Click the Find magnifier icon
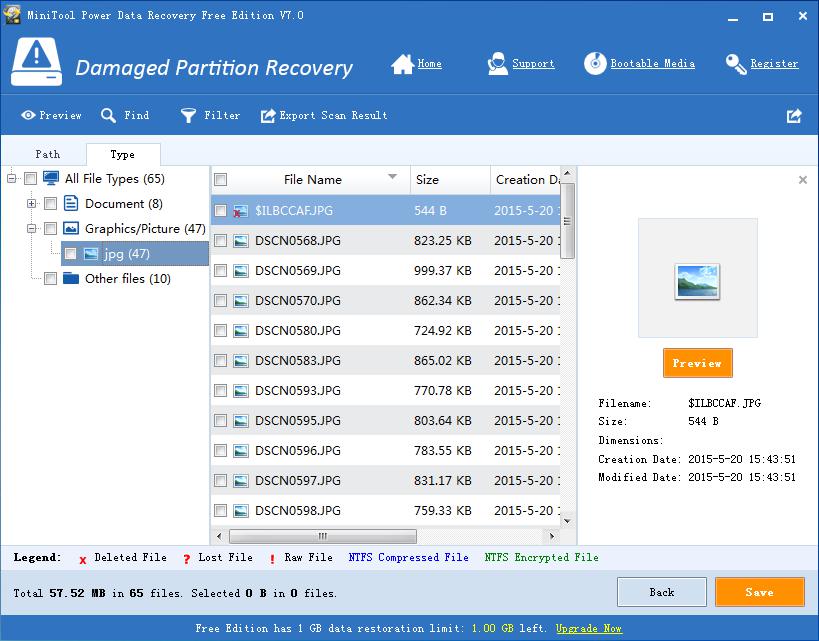Viewport: 819px width, 641px height. pos(108,115)
